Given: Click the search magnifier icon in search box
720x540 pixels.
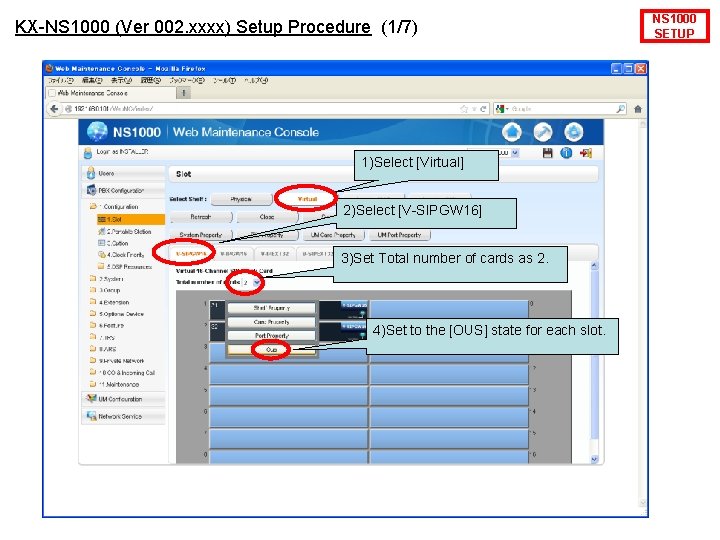Looking at the screenshot, I should point(620,109).
